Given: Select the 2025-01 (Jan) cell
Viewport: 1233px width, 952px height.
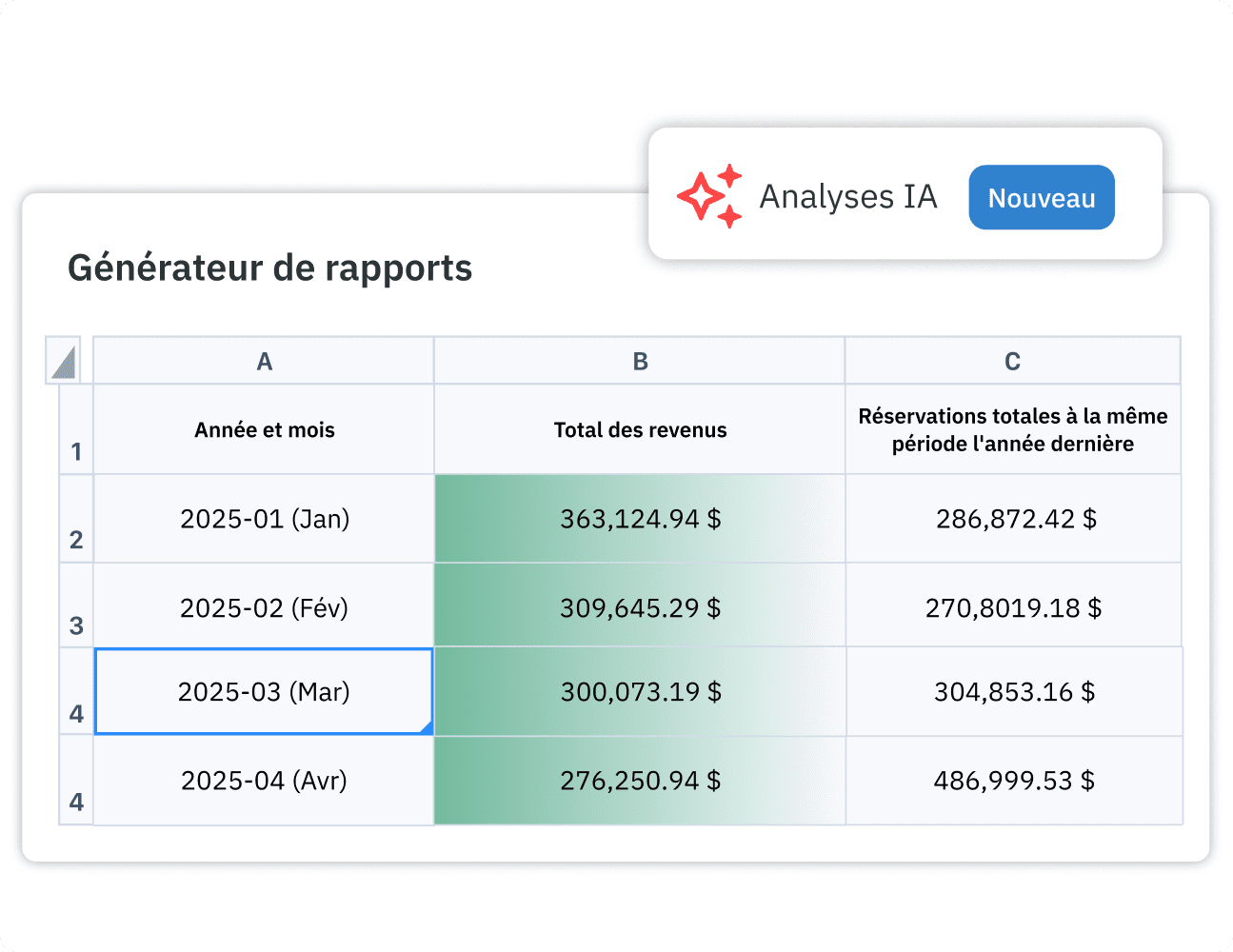Looking at the screenshot, I should click(x=264, y=519).
